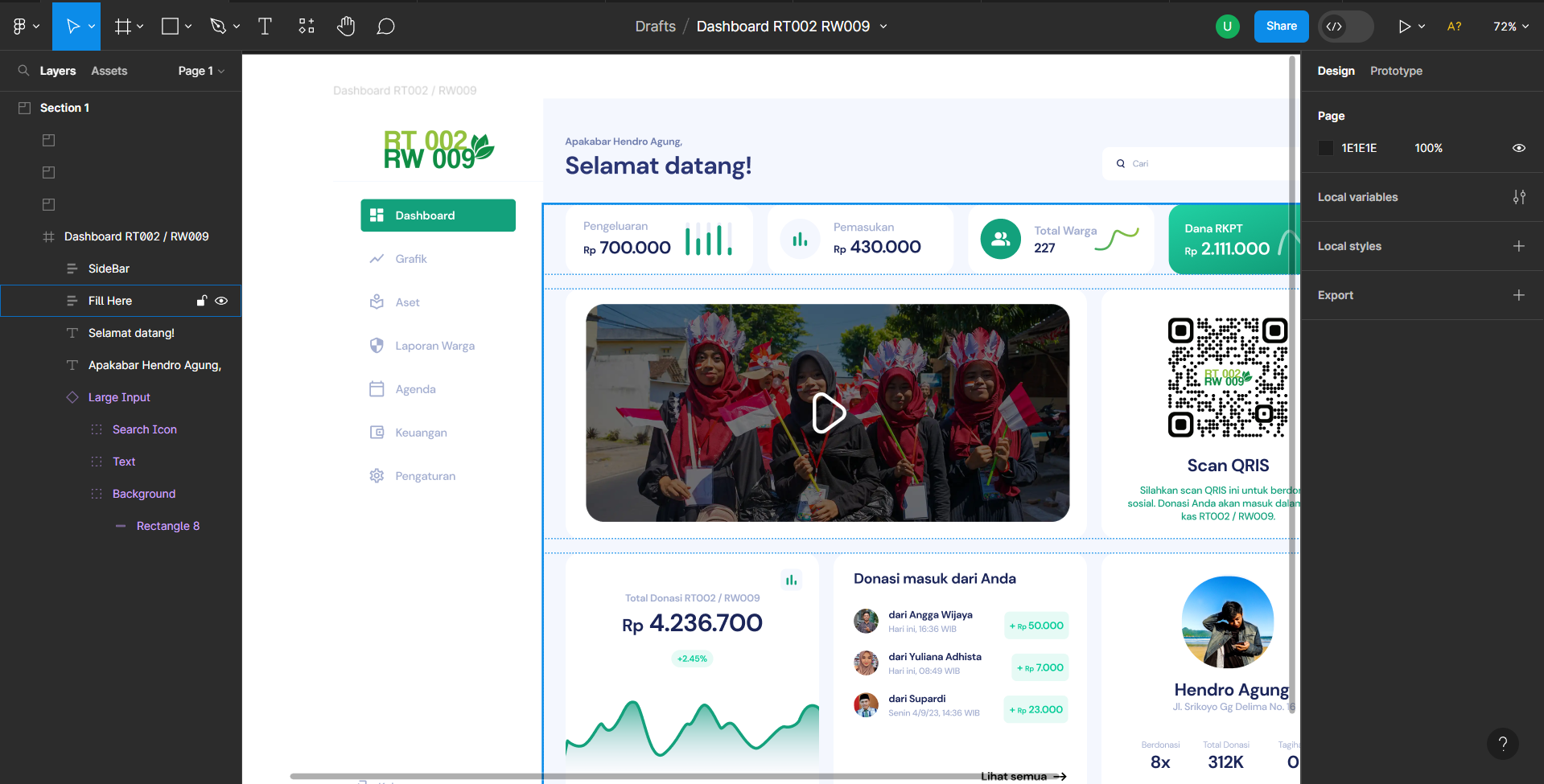The width and height of the screenshot is (1544, 784).
Task: Toggle visibility of Fill Here layer
Action: point(222,301)
